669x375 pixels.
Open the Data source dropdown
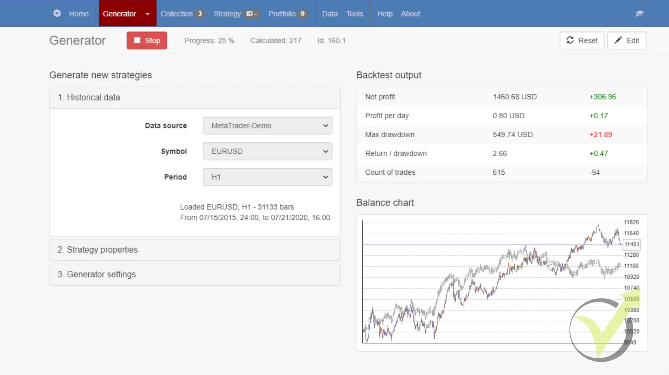pos(268,125)
